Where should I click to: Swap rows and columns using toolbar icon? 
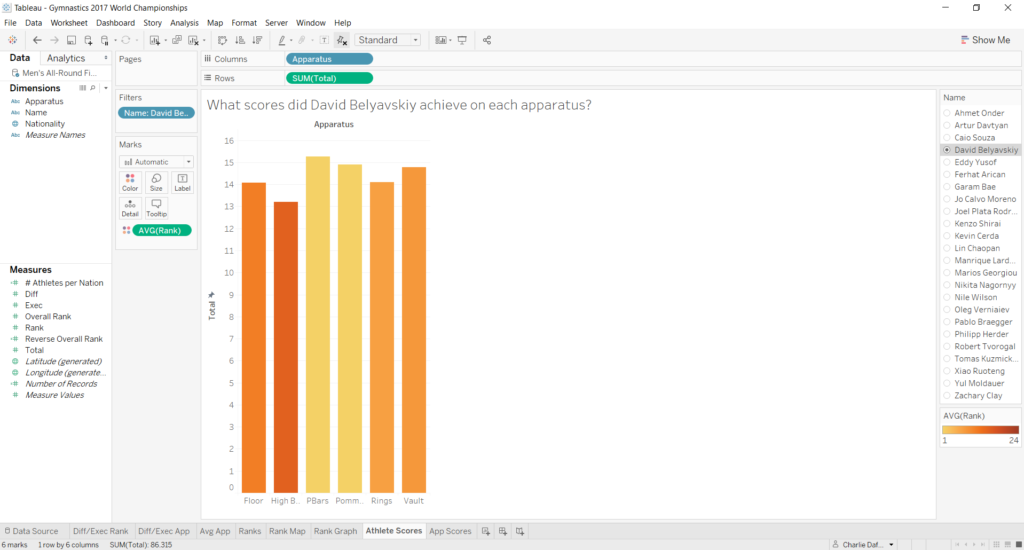coord(222,40)
